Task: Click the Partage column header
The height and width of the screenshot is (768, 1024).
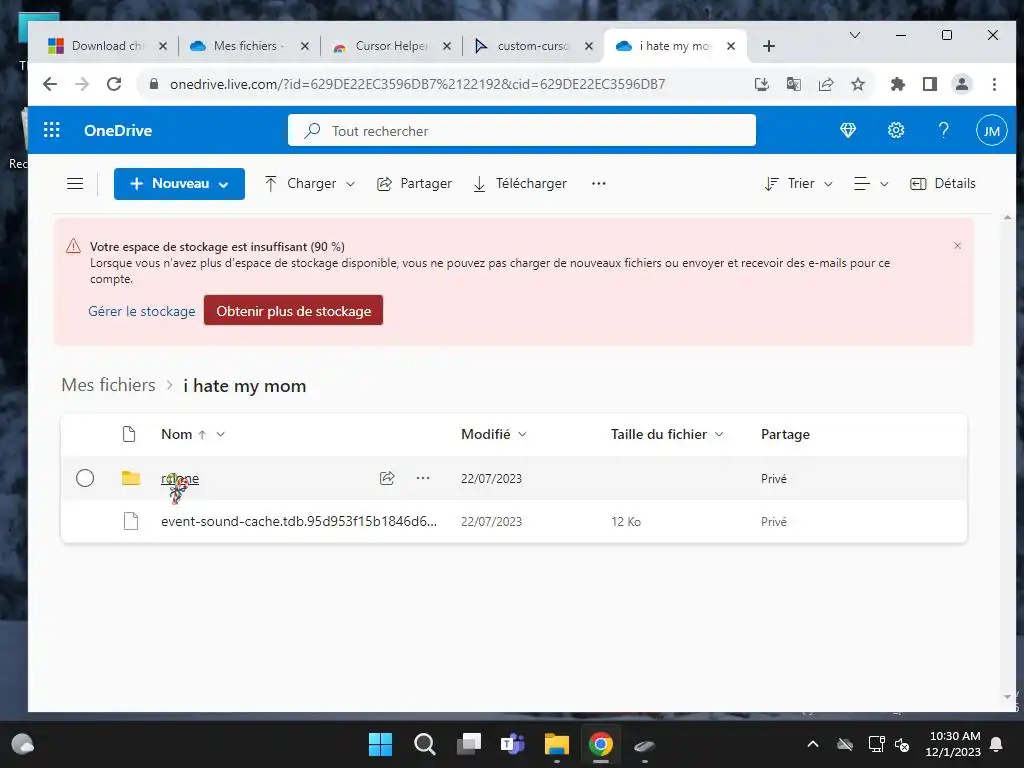Action: pyautogui.click(x=785, y=434)
